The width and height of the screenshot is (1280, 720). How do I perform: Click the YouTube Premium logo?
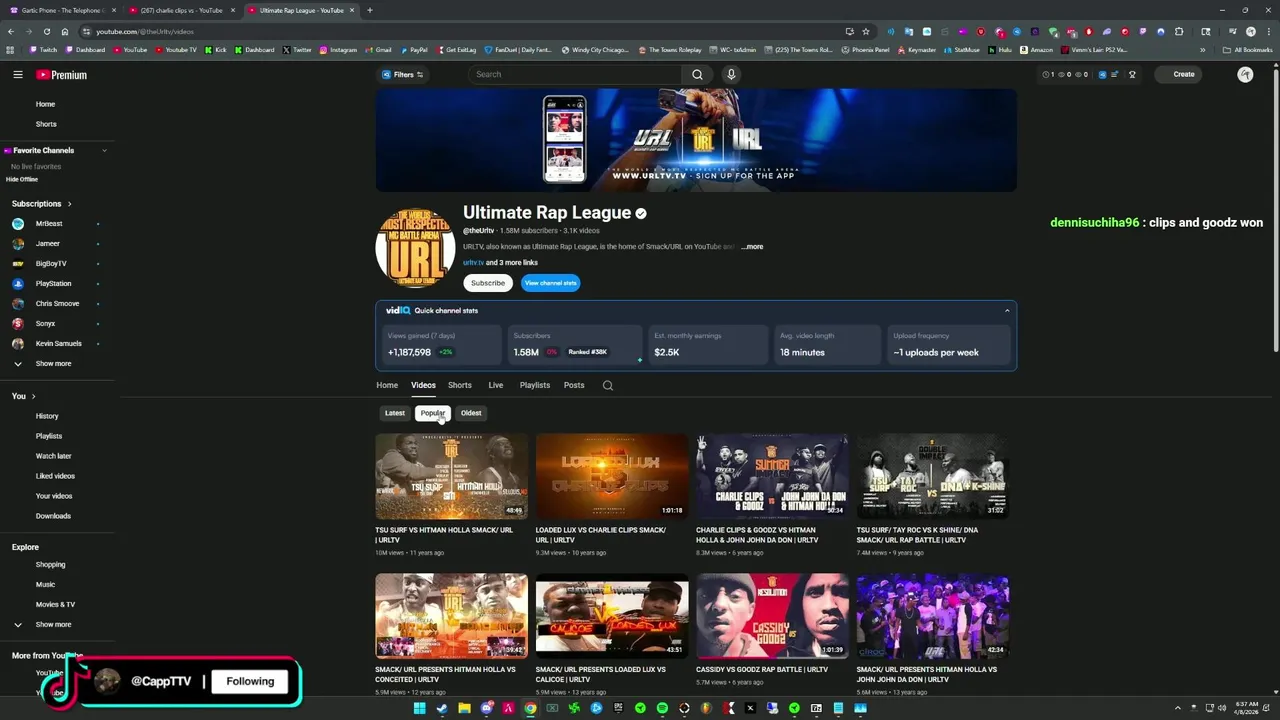coord(62,75)
